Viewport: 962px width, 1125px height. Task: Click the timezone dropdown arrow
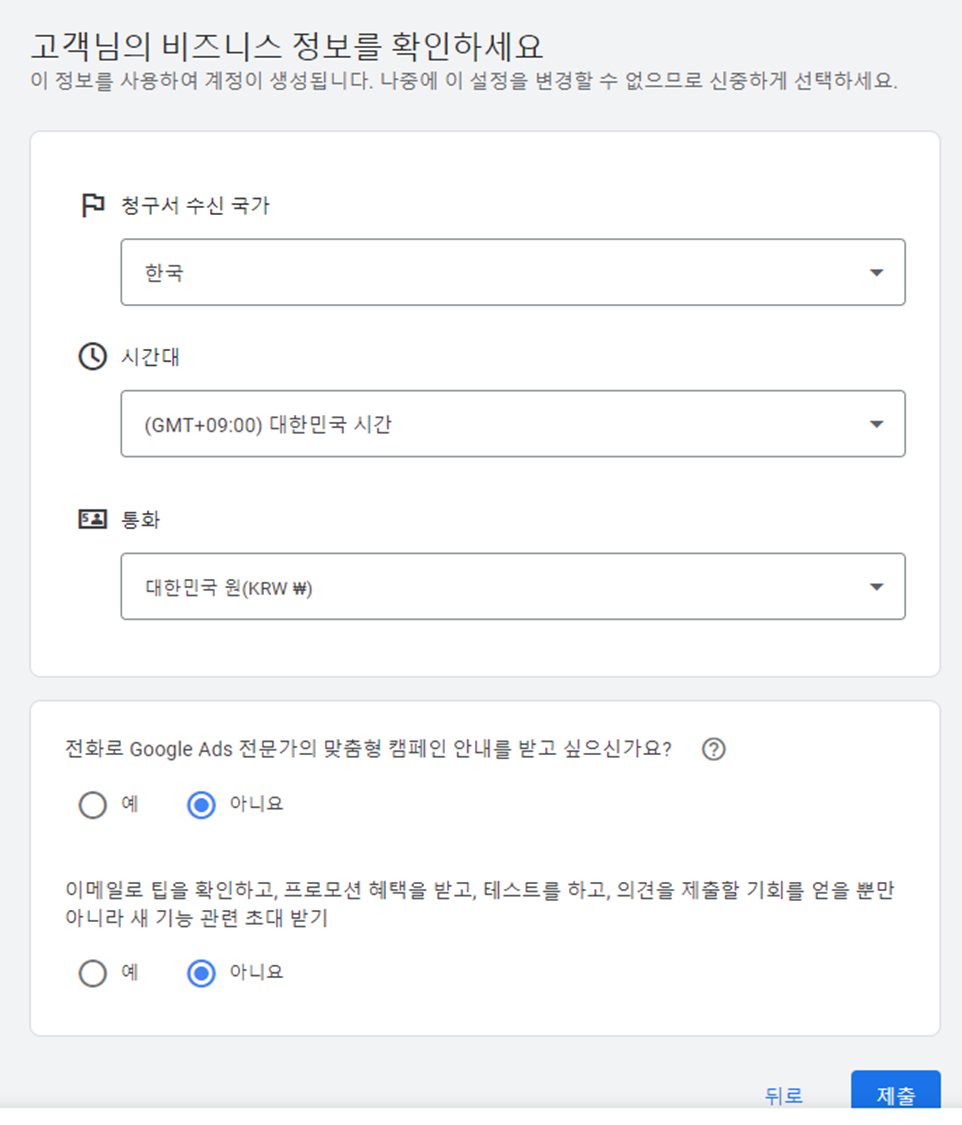click(x=876, y=424)
